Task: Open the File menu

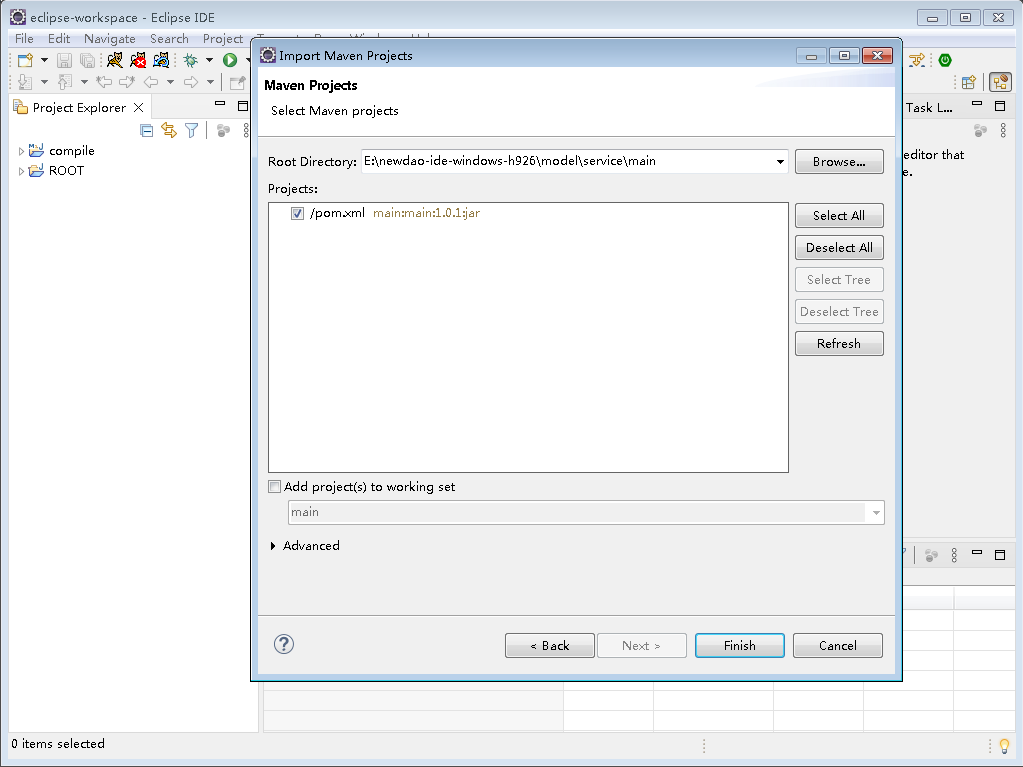Action: tap(24, 38)
